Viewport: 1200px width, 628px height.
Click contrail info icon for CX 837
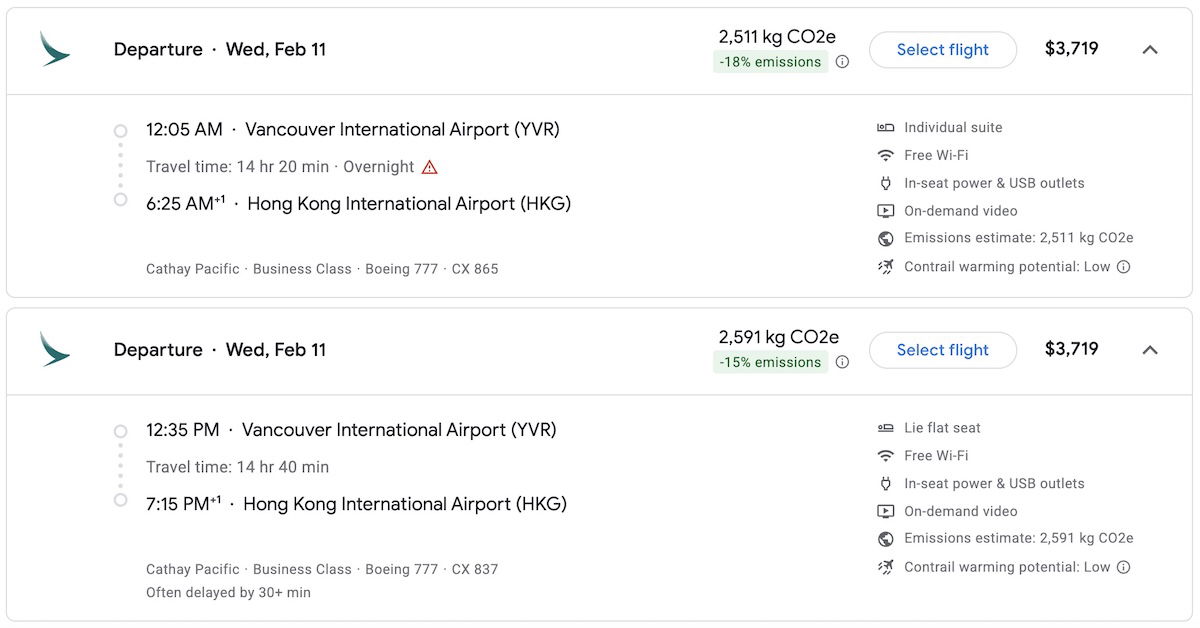[x=1123, y=567]
